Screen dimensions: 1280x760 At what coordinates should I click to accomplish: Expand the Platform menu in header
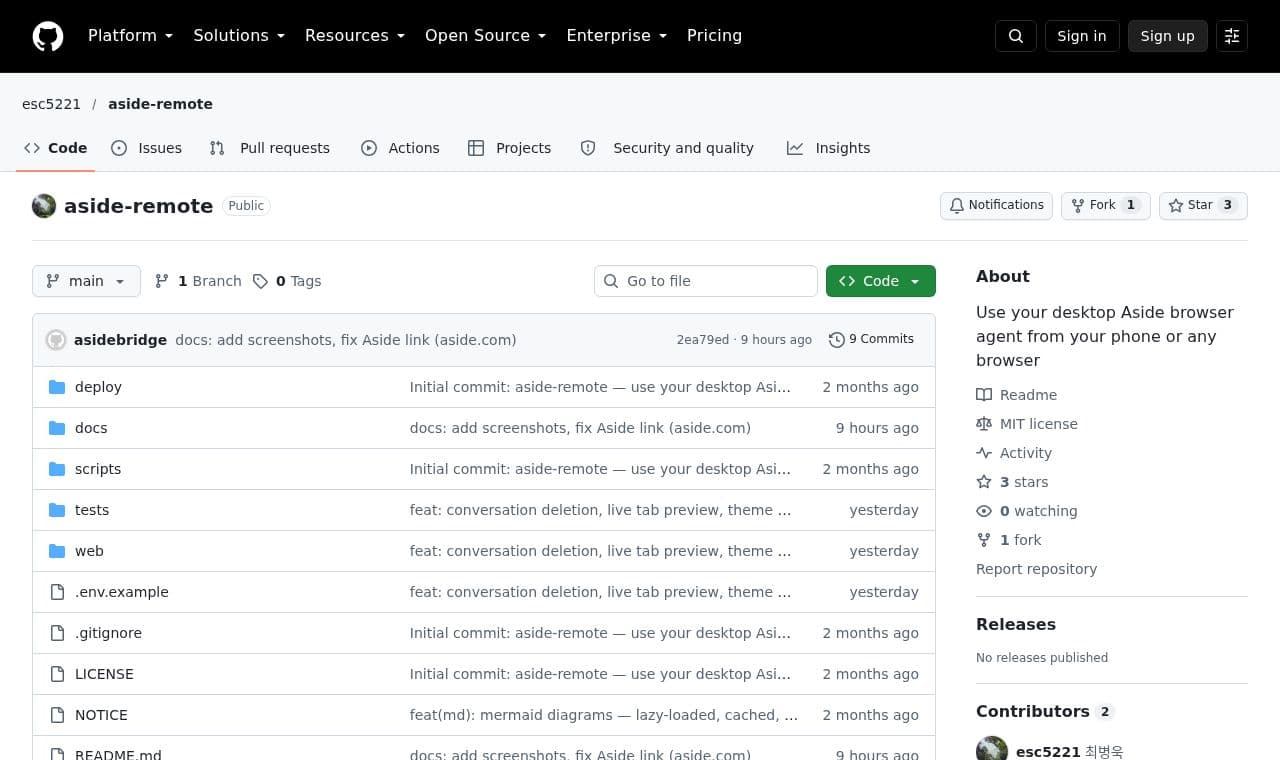tap(130, 36)
